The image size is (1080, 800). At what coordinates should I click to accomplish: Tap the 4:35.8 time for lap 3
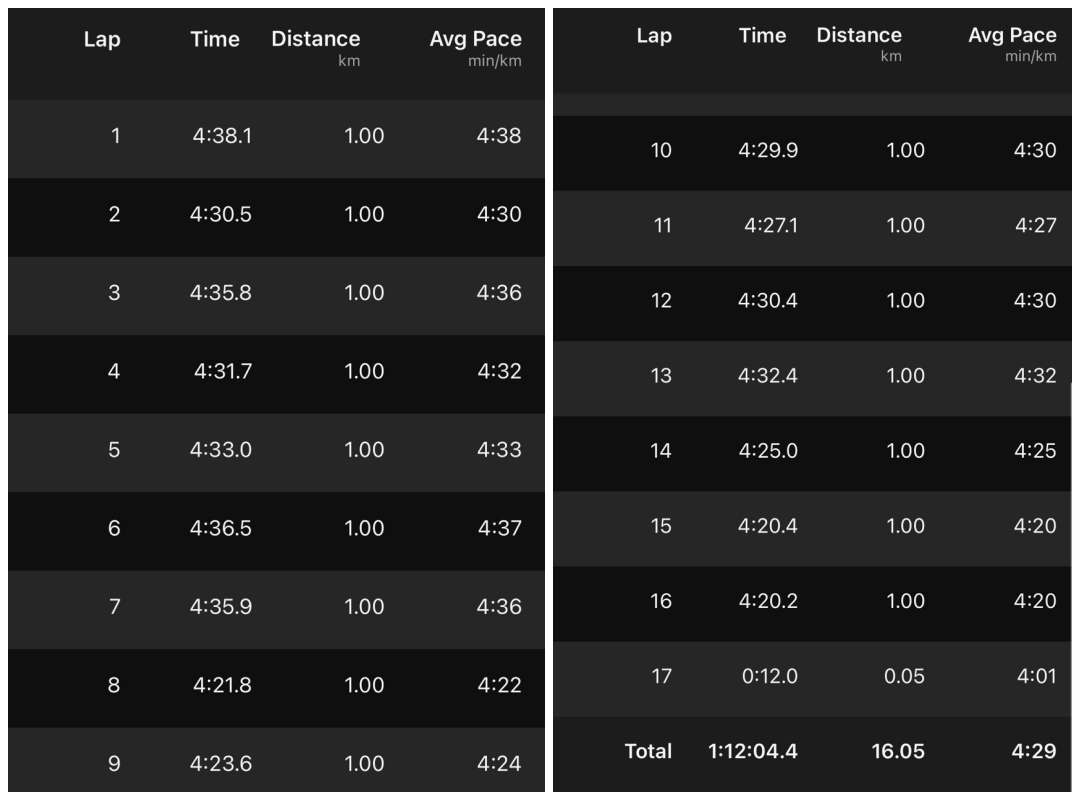coord(222,293)
